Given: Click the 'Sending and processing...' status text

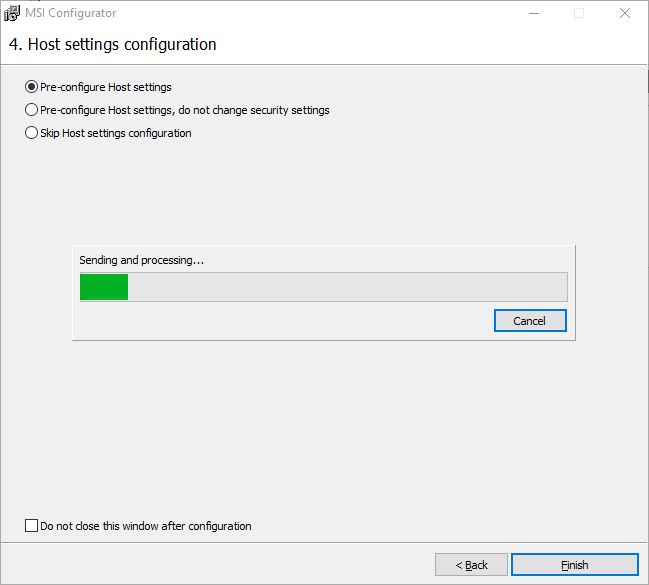Looking at the screenshot, I should click(x=141, y=260).
